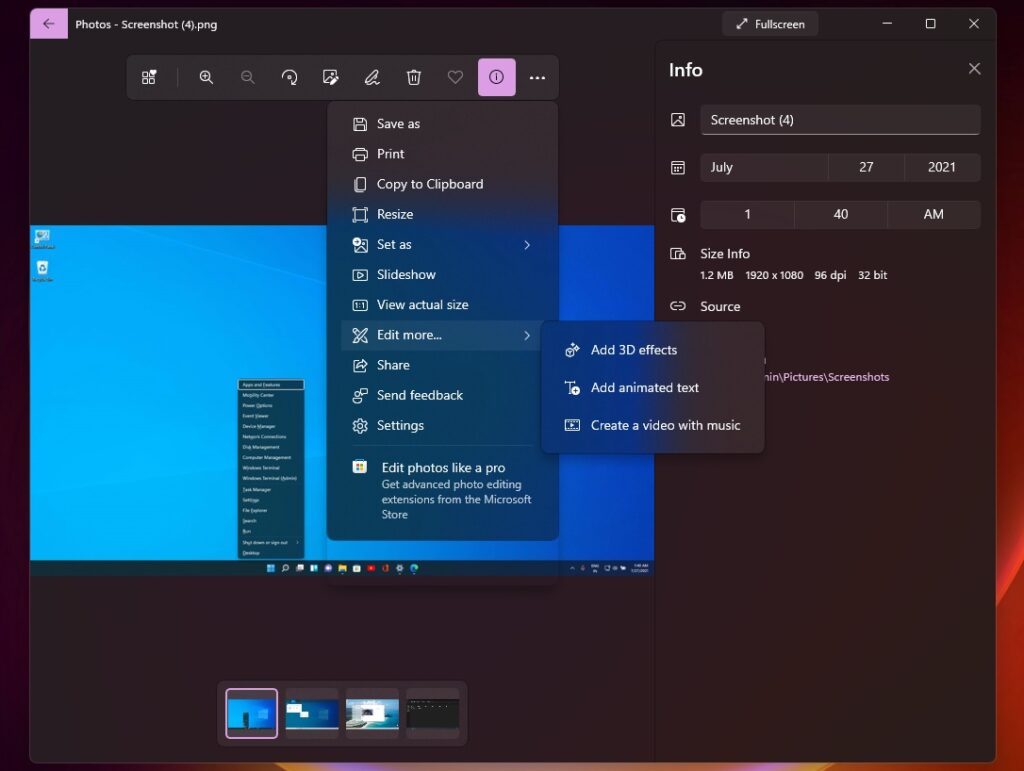Zoom out of the image

pyautogui.click(x=248, y=77)
